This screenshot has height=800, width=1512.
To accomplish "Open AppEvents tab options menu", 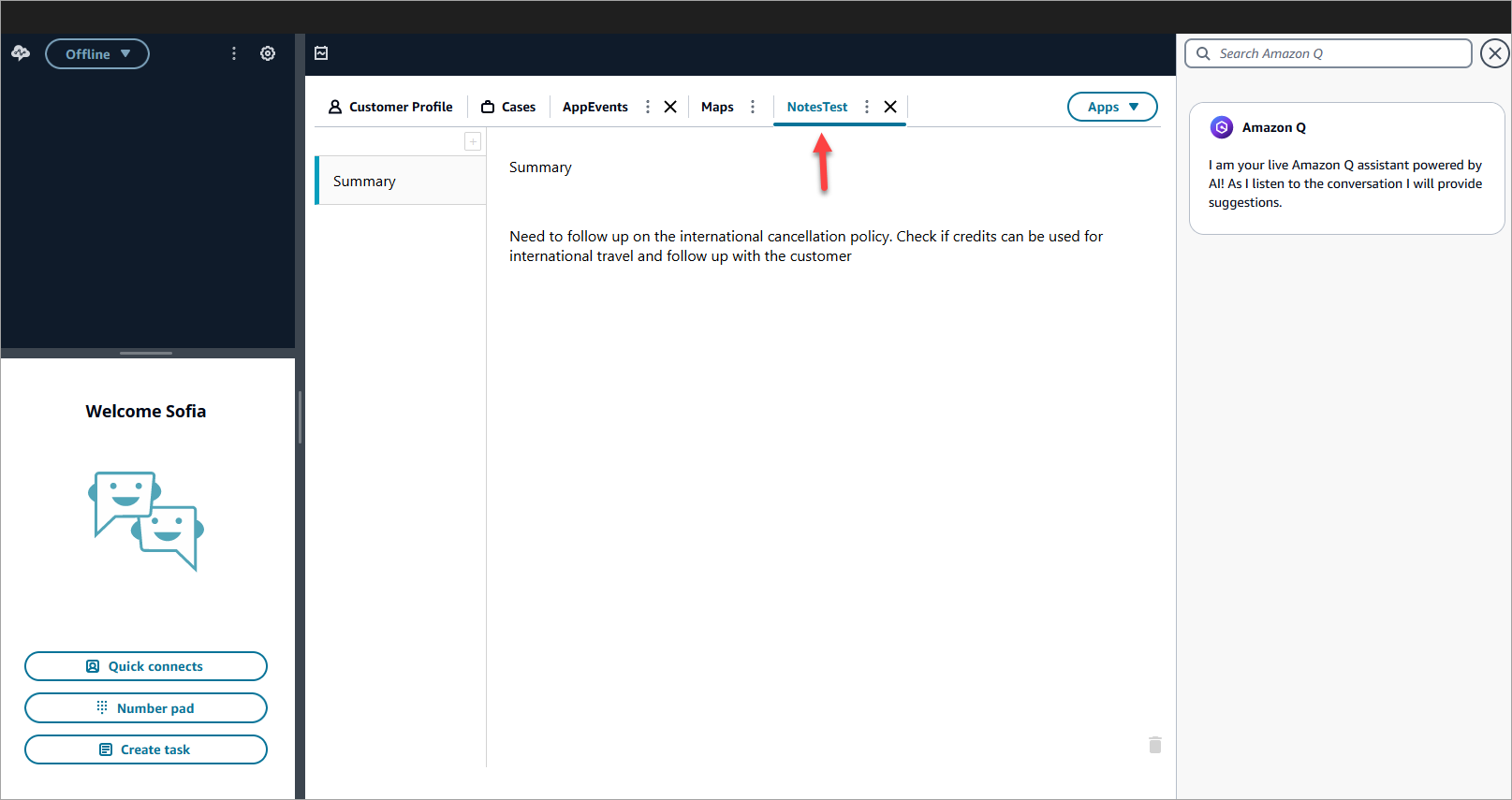I will tap(648, 107).
